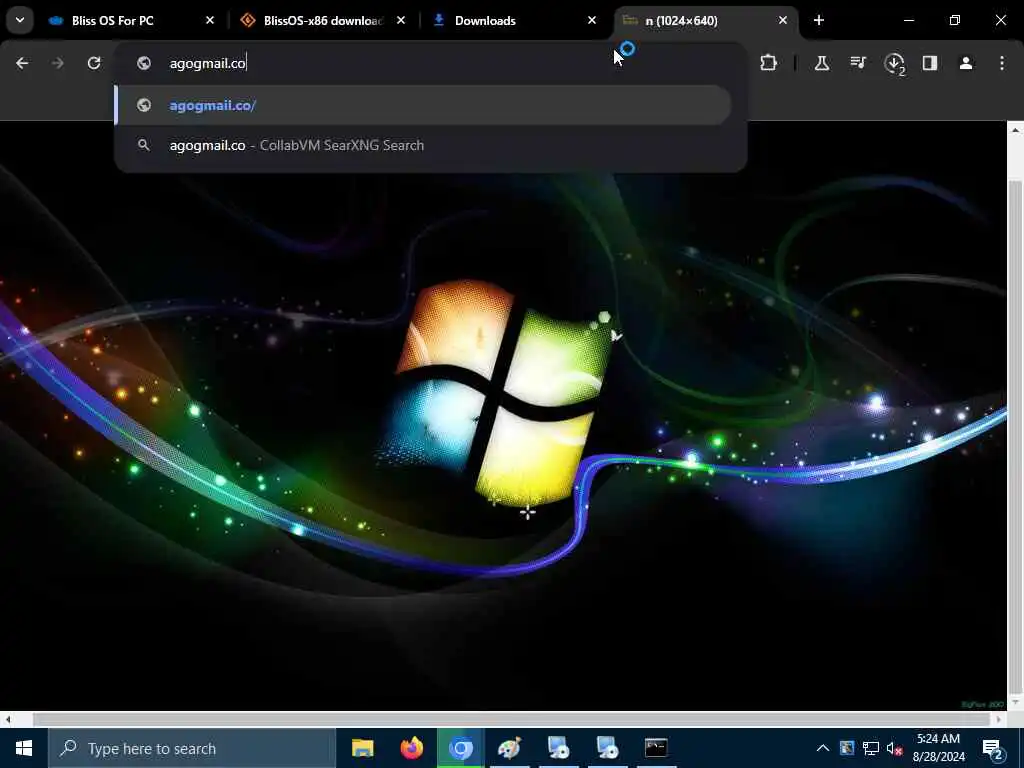The width and height of the screenshot is (1024, 768).
Task: Open the Chrome three-dot menu
Action: tap(1002, 63)
